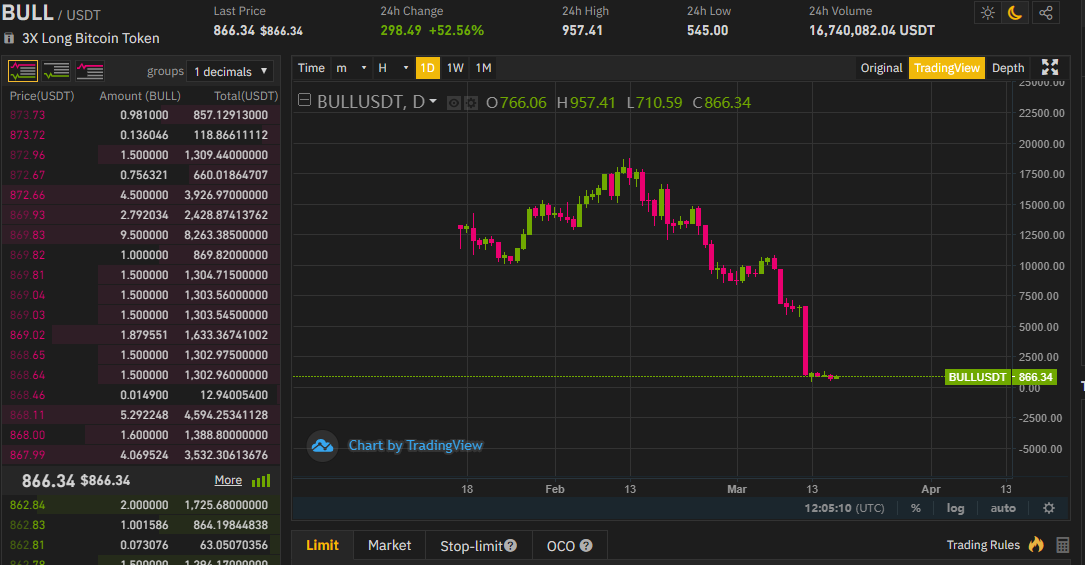Switch to the Depth chart view
The height and width of the screenshot is (565, 1085).
[x=1008, y=68]
